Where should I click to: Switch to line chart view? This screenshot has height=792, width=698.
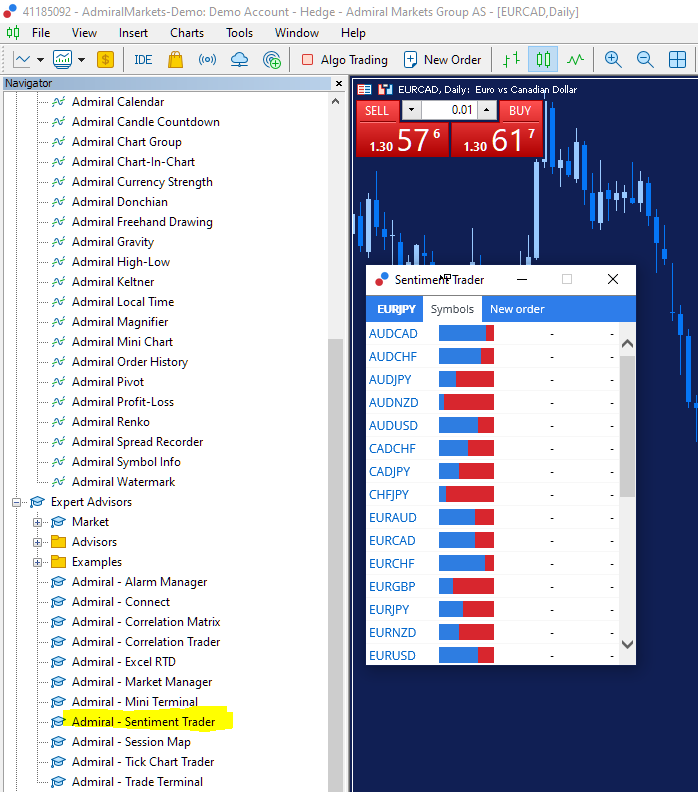(x=575, y=60)
